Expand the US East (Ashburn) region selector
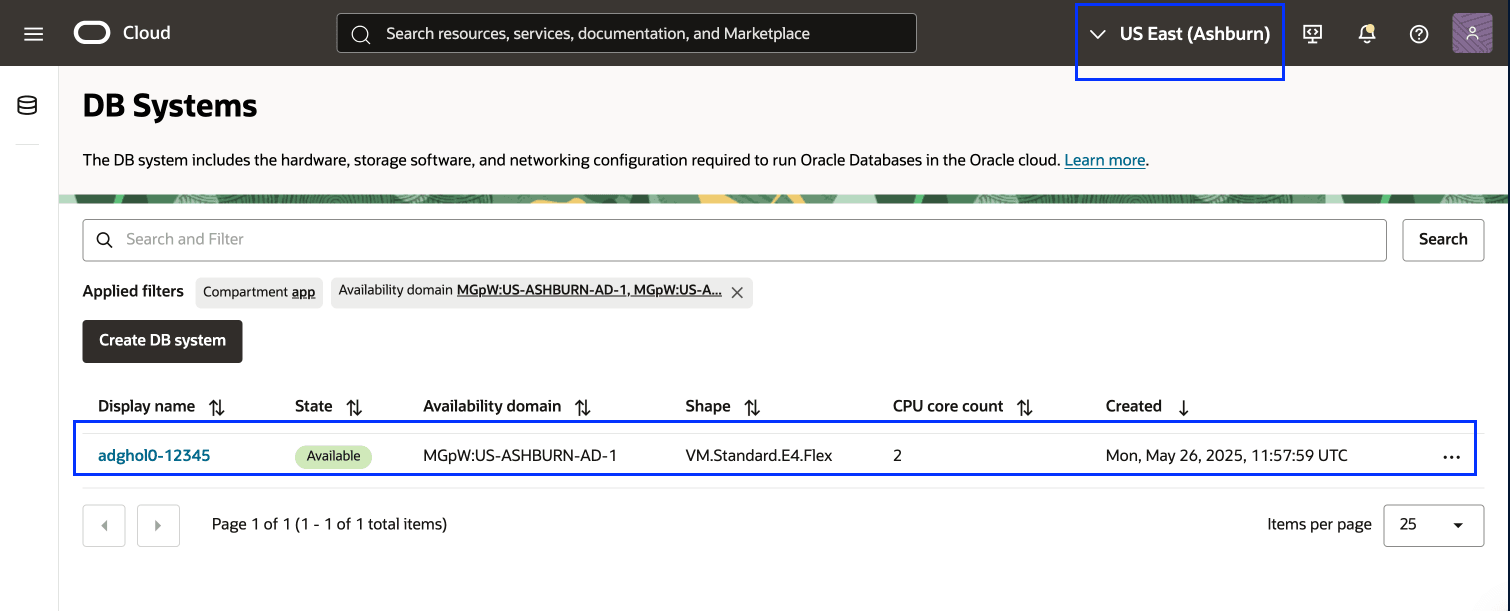 point(1180,34)
